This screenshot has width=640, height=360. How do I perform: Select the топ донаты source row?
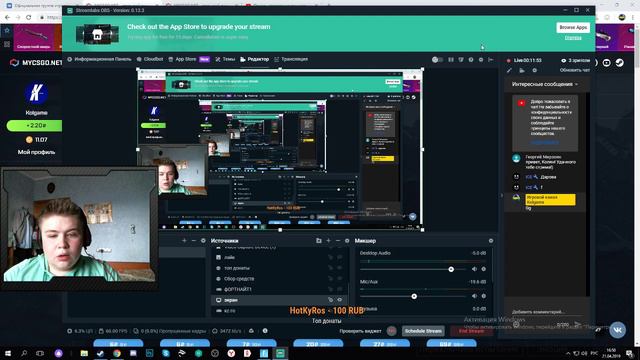(280, 268)
